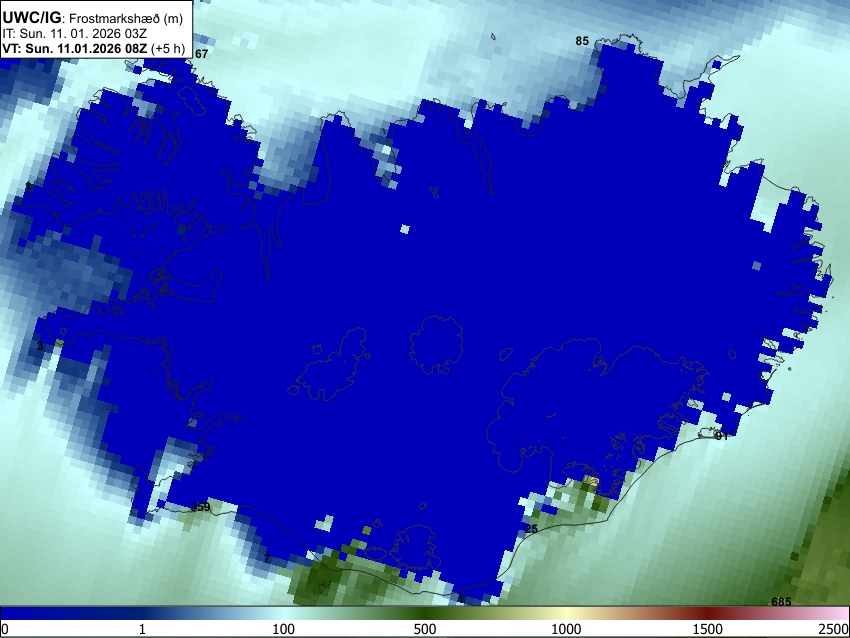This screenshot has height=638, width=850.
Task: Select the Frostmarkshæð (m) label
Action: pyautogui.click(x=126, y=18)
